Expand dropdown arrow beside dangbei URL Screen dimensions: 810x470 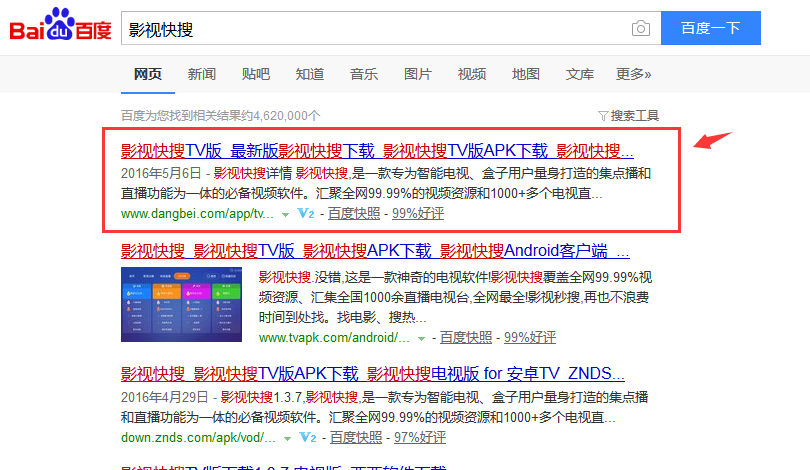click(285, 215)
